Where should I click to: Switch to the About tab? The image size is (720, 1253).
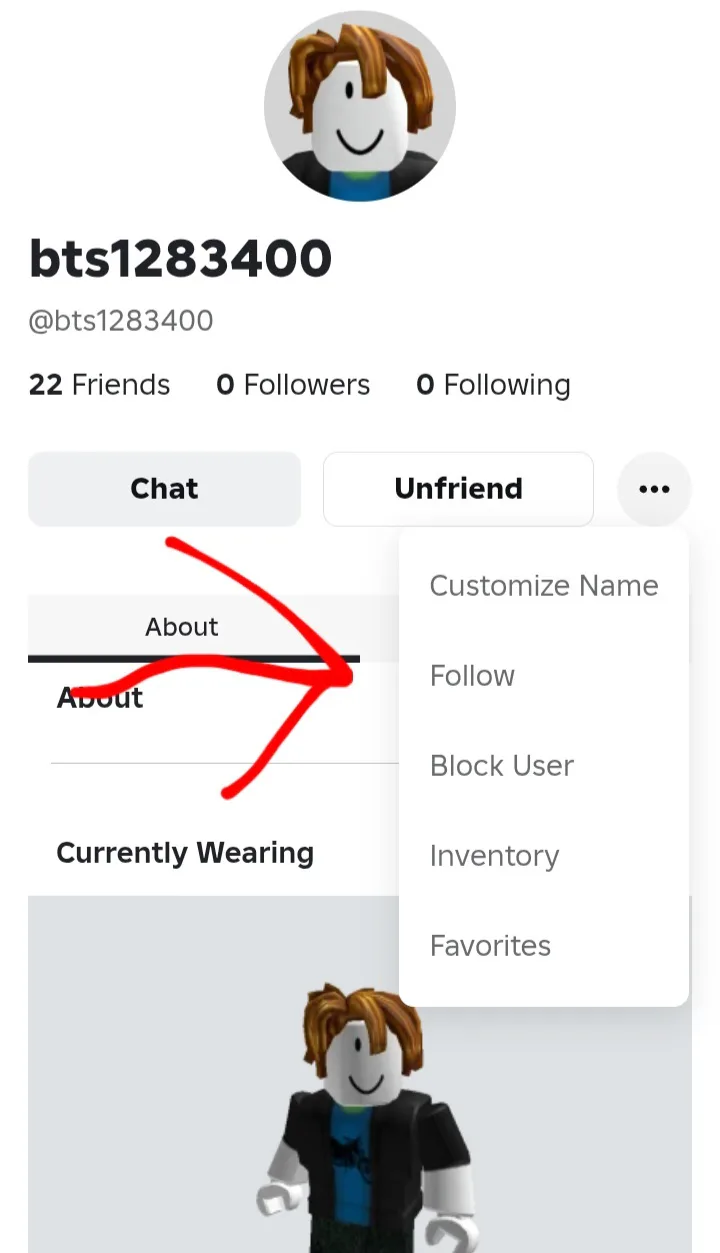(182, 627)
